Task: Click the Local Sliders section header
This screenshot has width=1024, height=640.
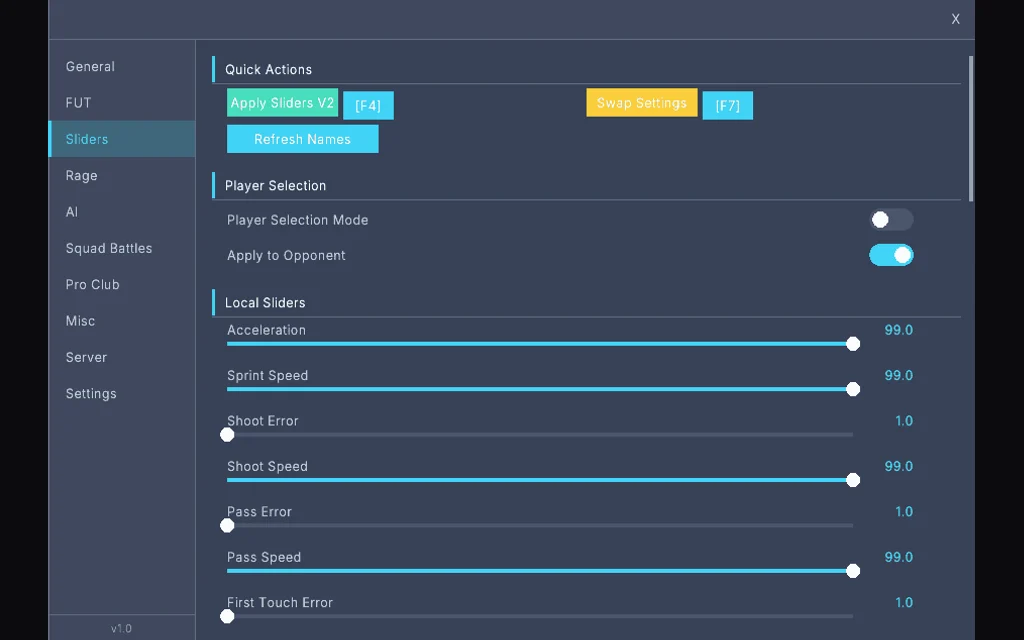Action: (265, 303)
